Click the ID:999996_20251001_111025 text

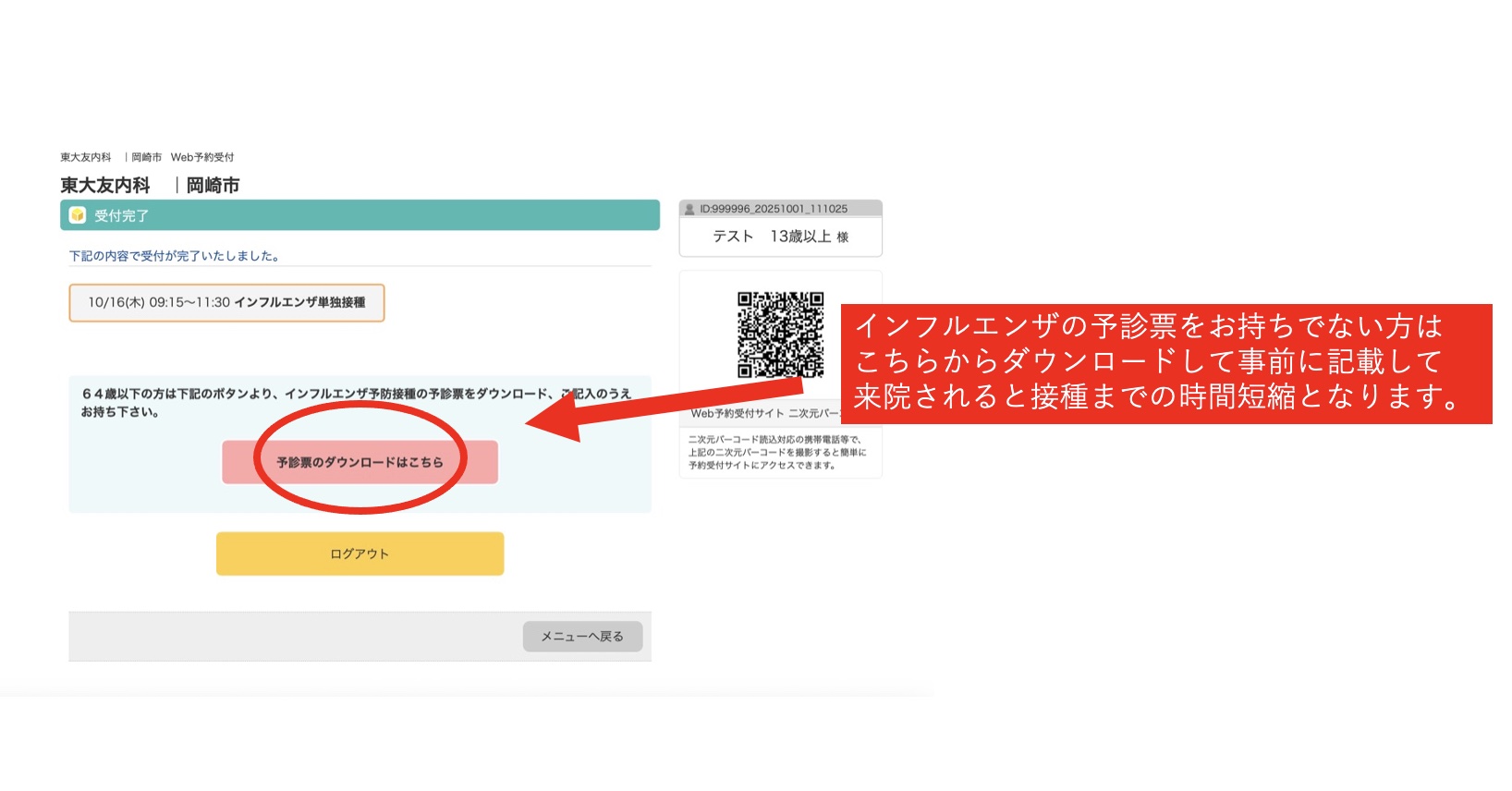(x=773, y=209)
